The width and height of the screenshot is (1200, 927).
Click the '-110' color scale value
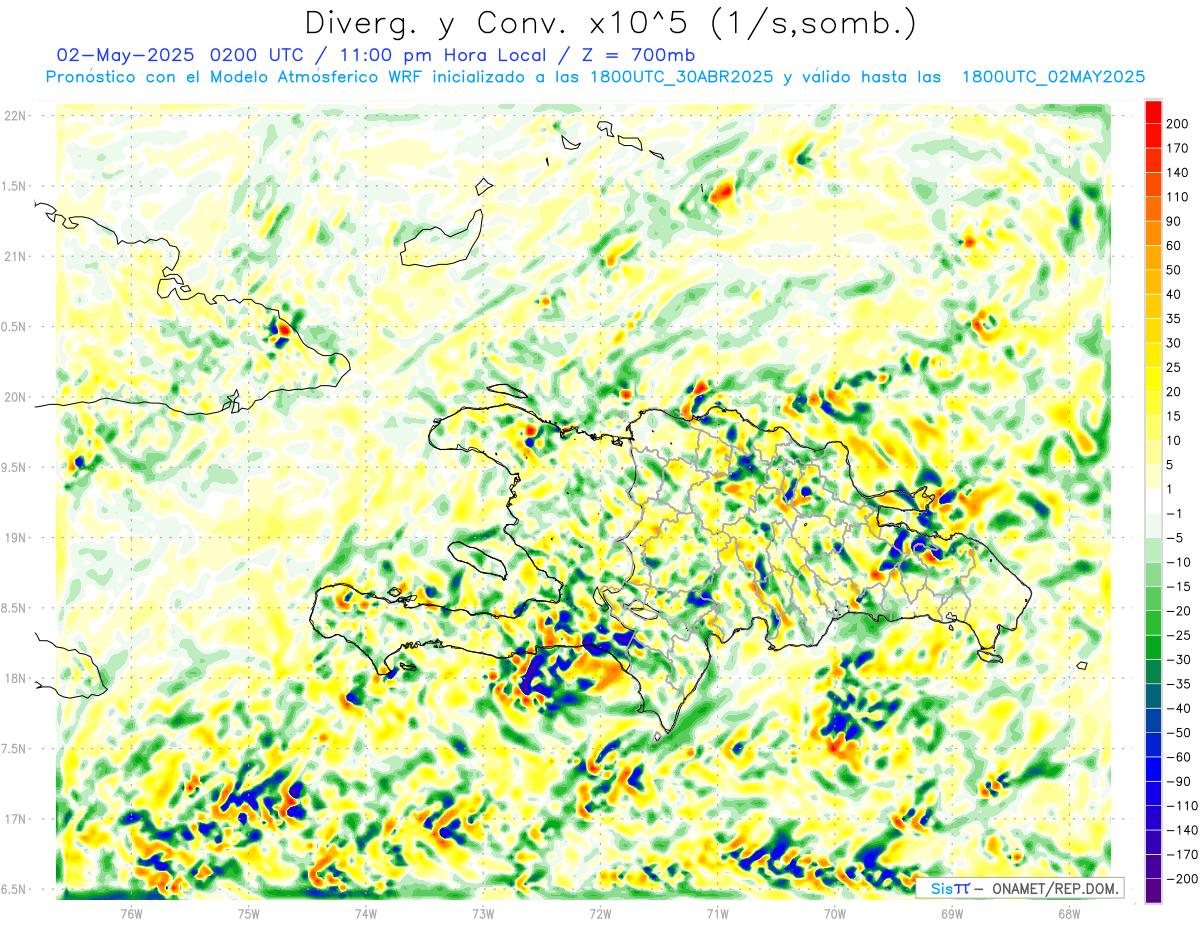pyautogui.click(x=1180, y=806)
